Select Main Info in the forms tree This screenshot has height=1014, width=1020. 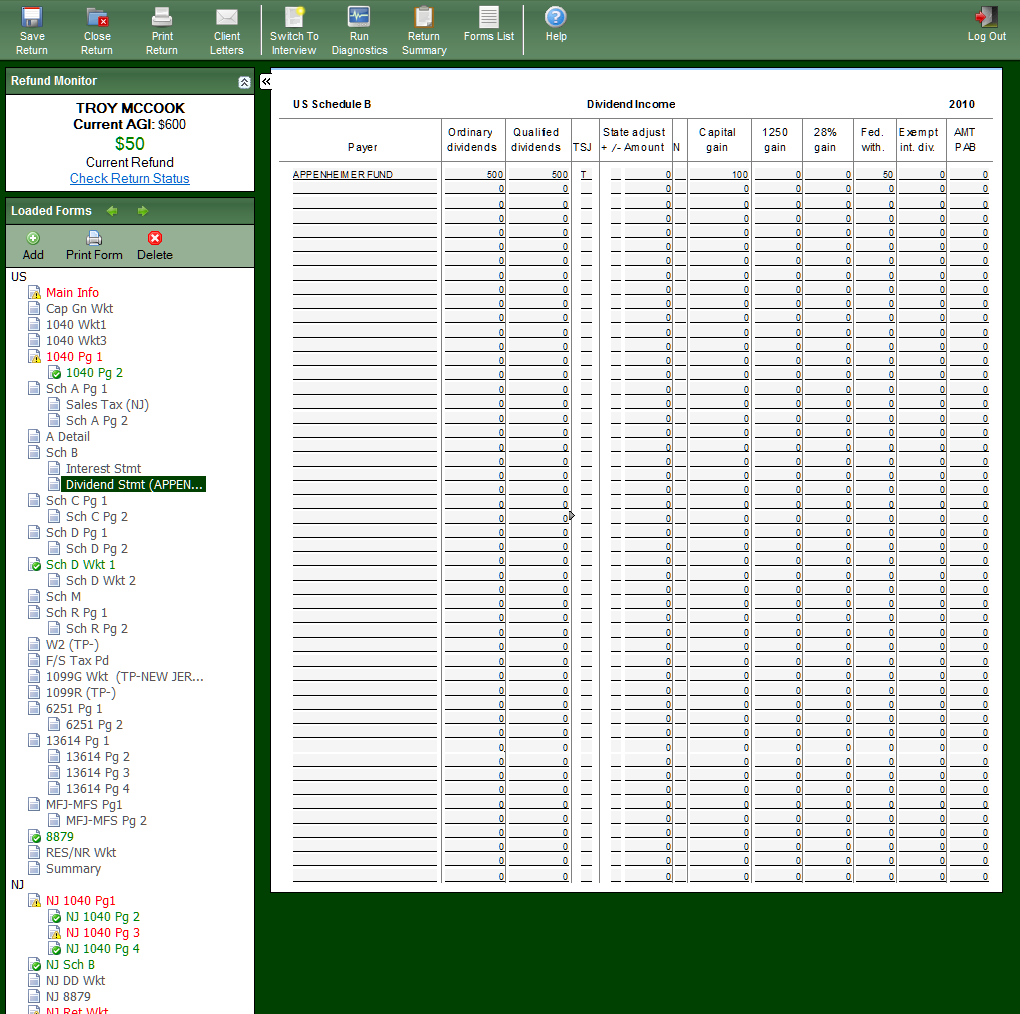click(x=72, y=293)
